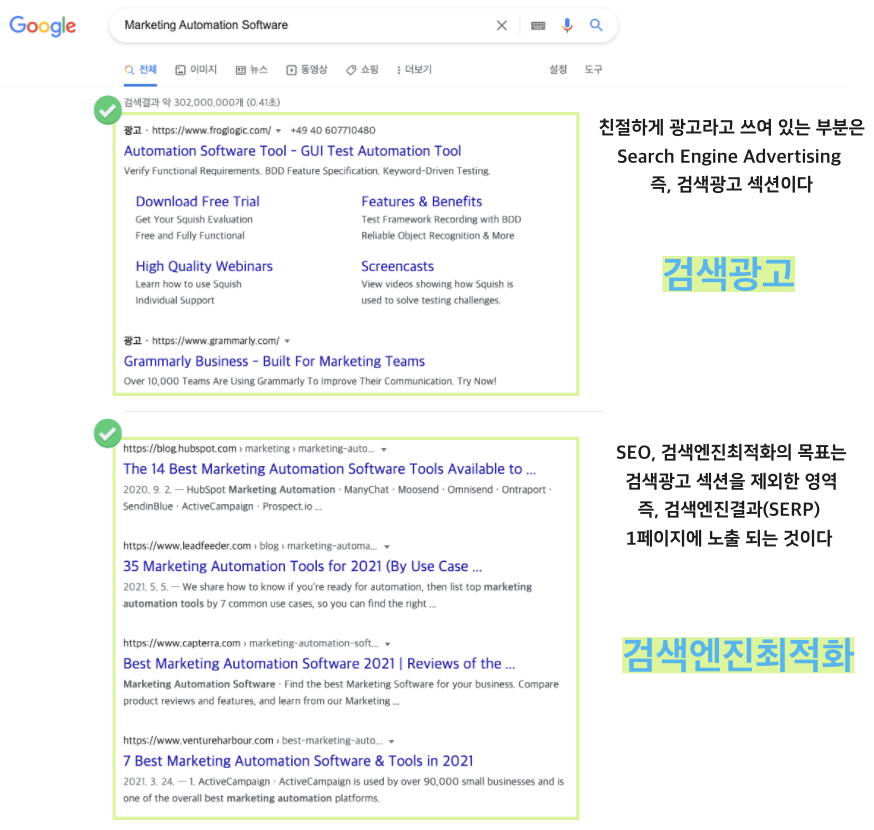Screen dimensions: 874x830
Task: Open 도구 tools
Action: (x=593, y=70)
